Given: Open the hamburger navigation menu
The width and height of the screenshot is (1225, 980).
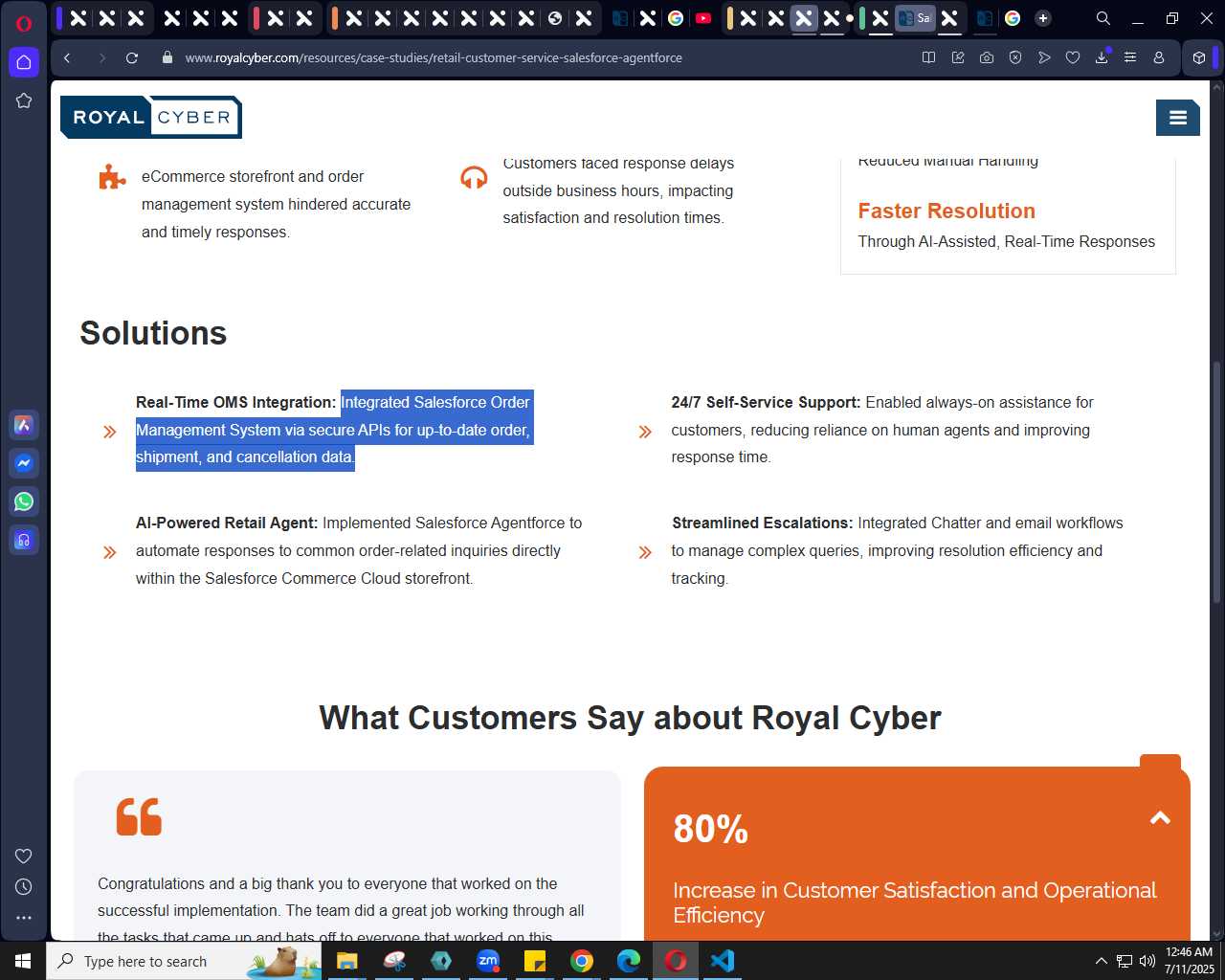Looking at the screenshot, I should (x=1178, y=118).
